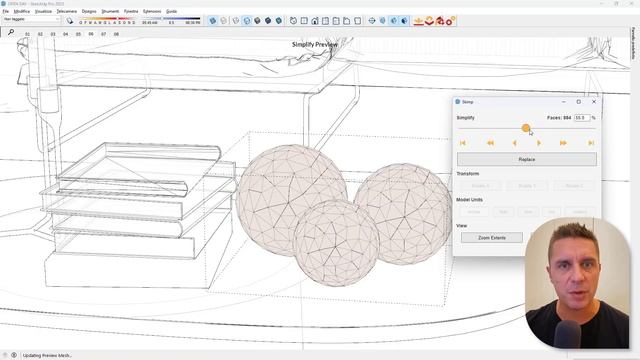Click the red Skimp reload icon
Viewport: 640px width, 360px height.
point(440,21)
